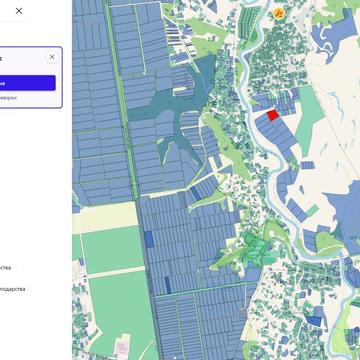Click the solid blue button in the card

(28, 83)
